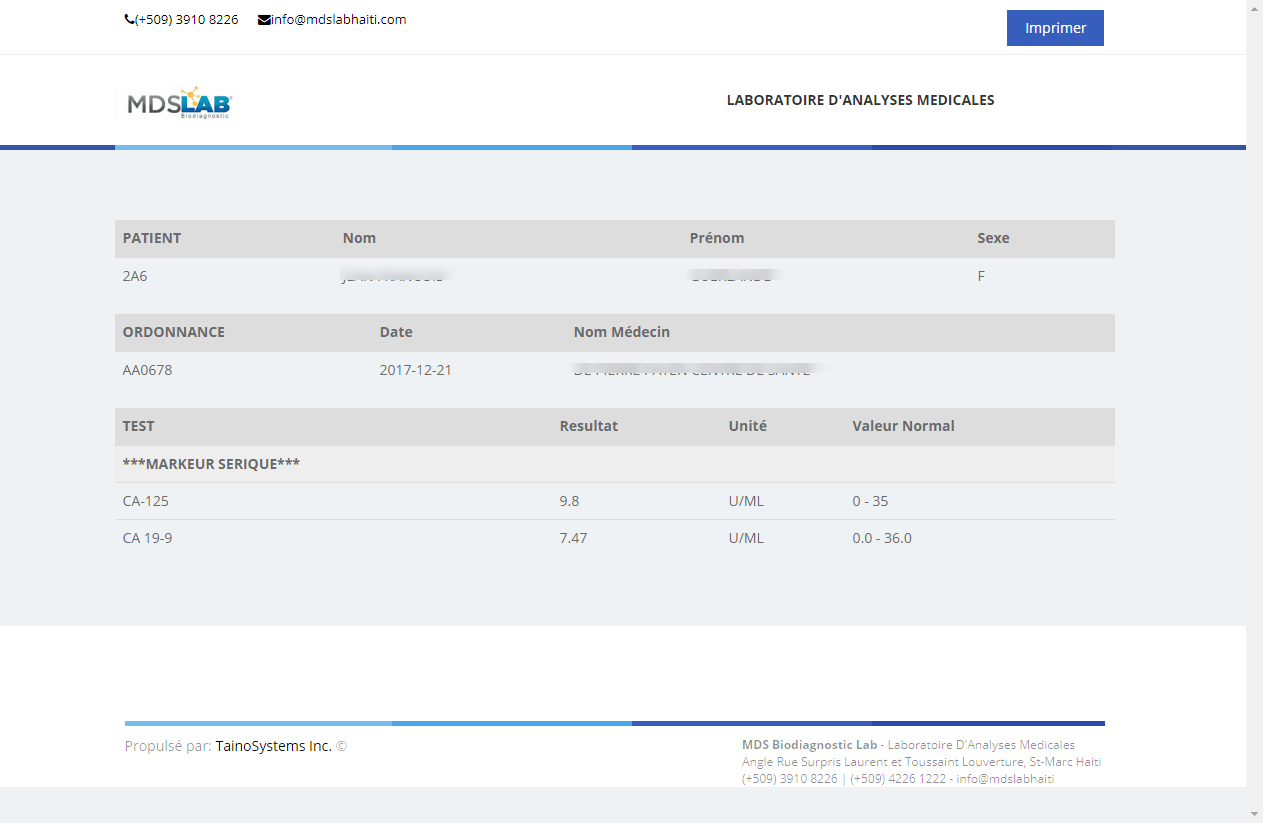Viewport: 1263px width, 823px height.
Task: Click the CA 19-9 result 7.47
Action: coord(573,538)
